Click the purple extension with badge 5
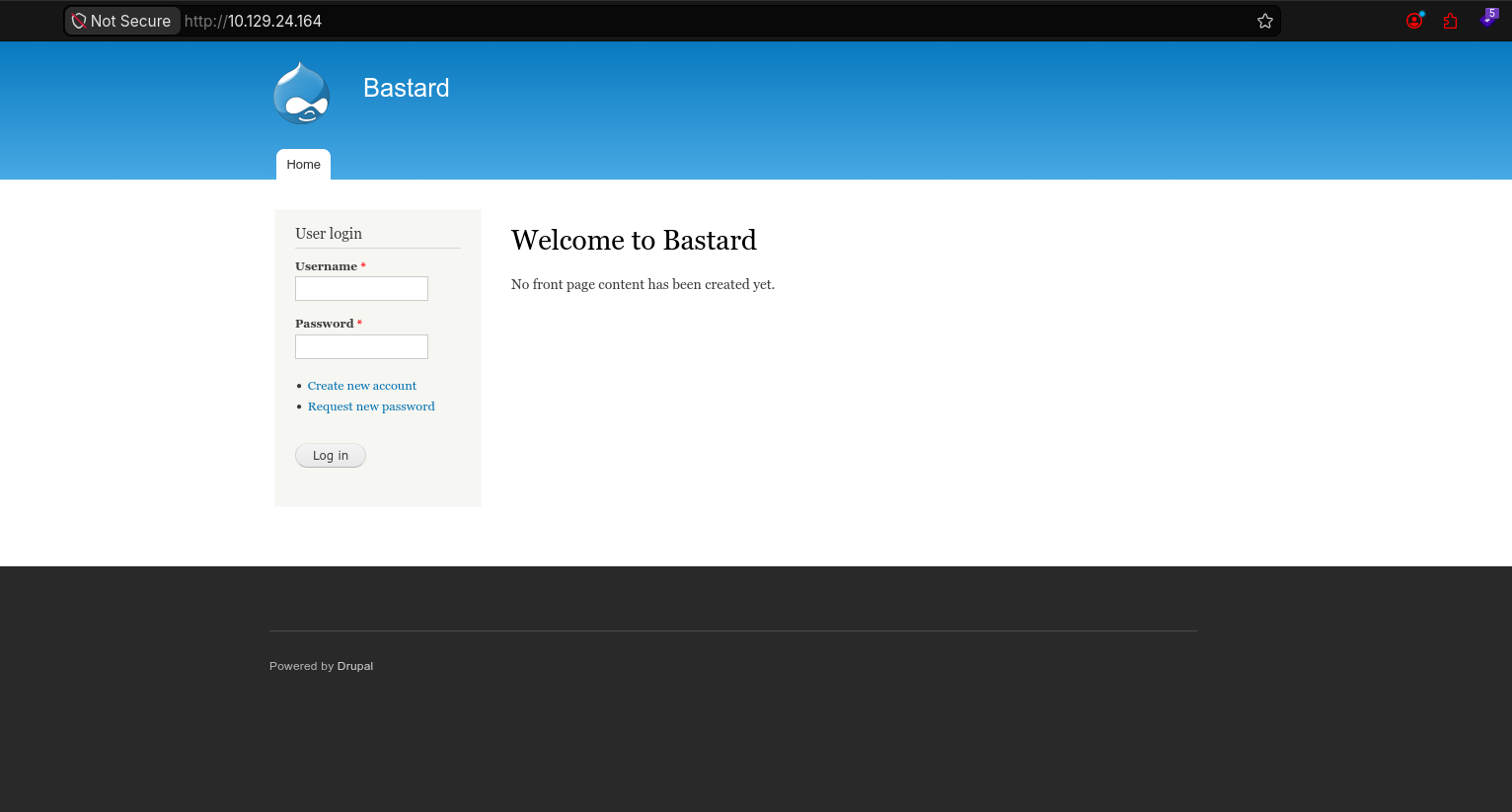 point(1488,19)
